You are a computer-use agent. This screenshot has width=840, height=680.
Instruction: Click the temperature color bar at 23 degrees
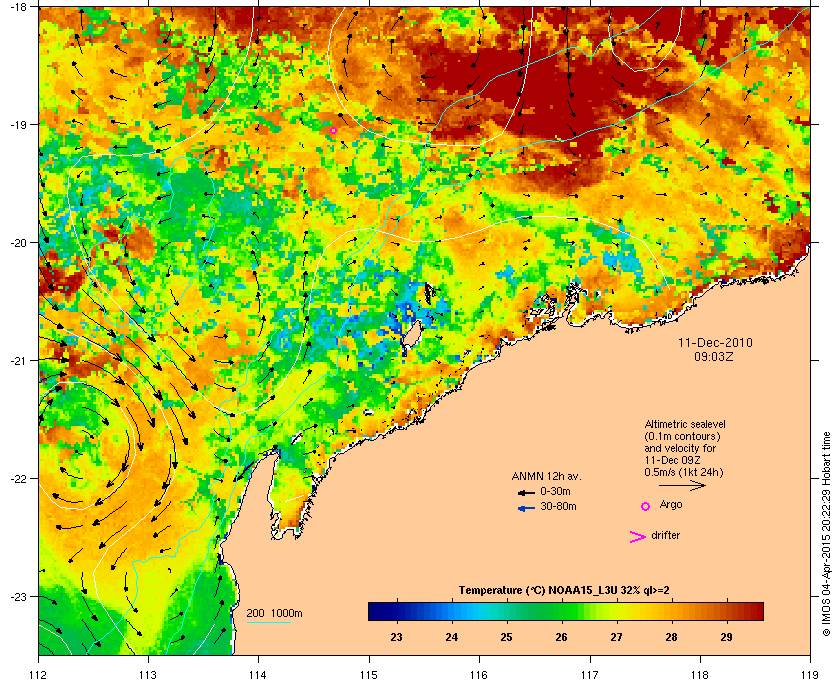[x=397, y=611]
